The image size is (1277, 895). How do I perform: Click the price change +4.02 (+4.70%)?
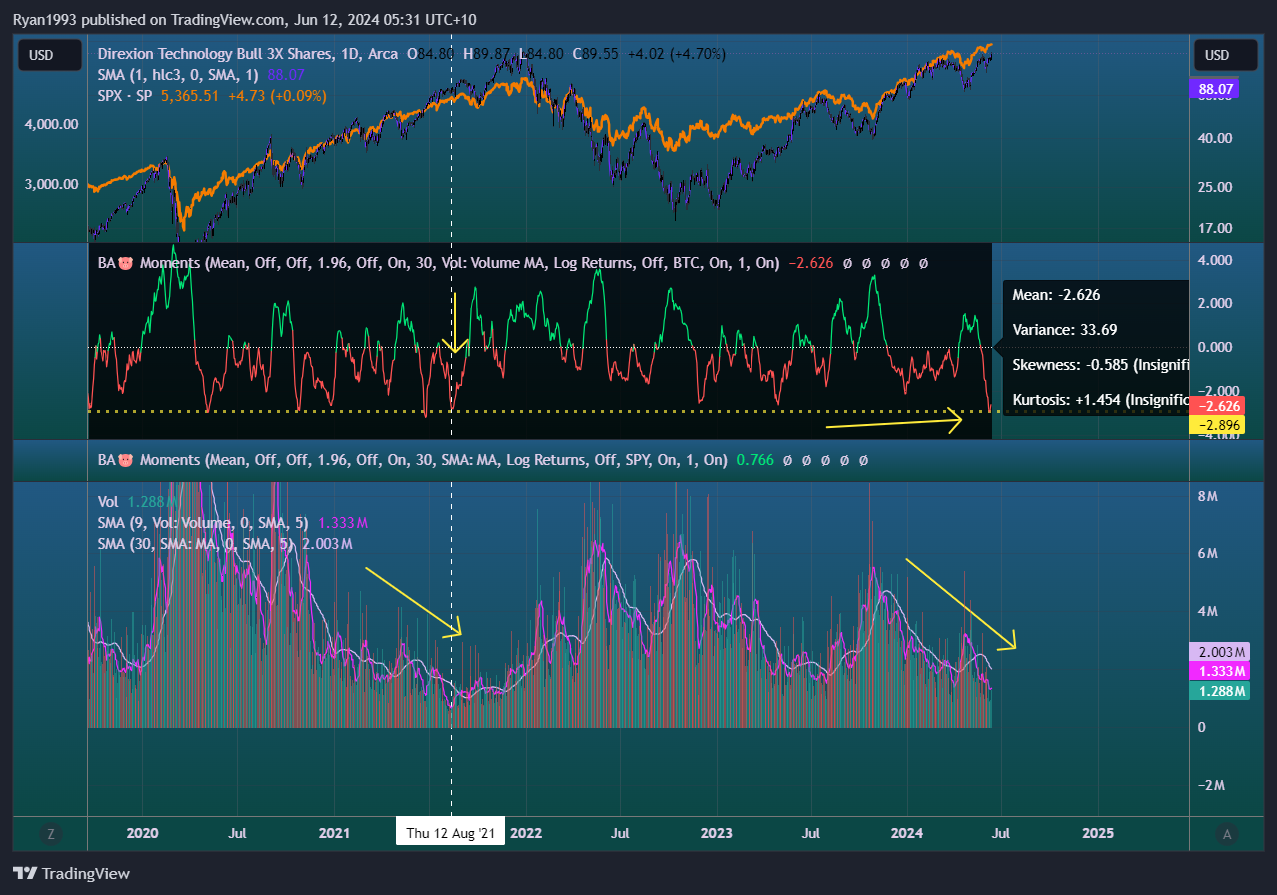coord(676,54)
